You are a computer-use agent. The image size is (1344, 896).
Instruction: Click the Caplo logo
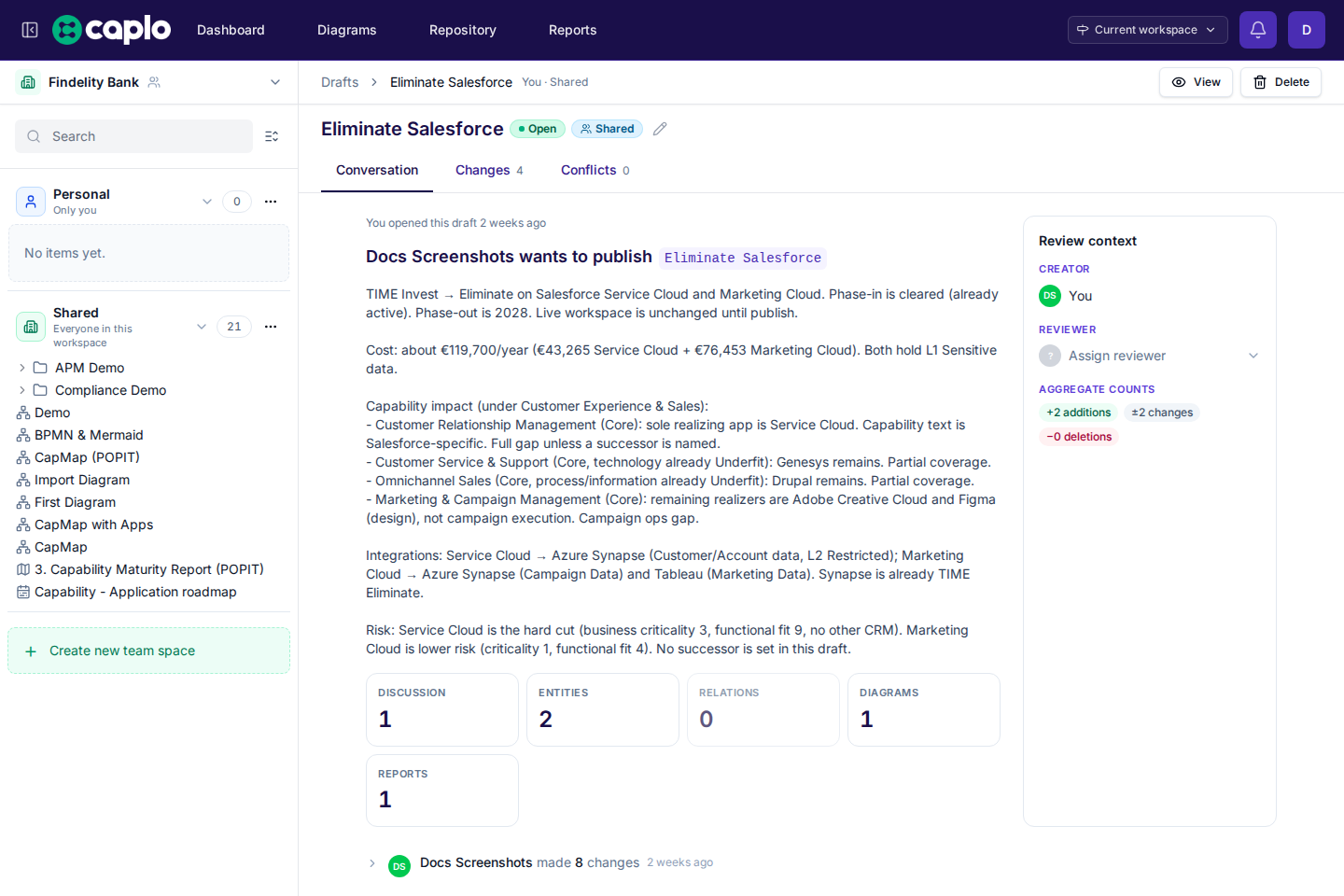coord(112,30)
